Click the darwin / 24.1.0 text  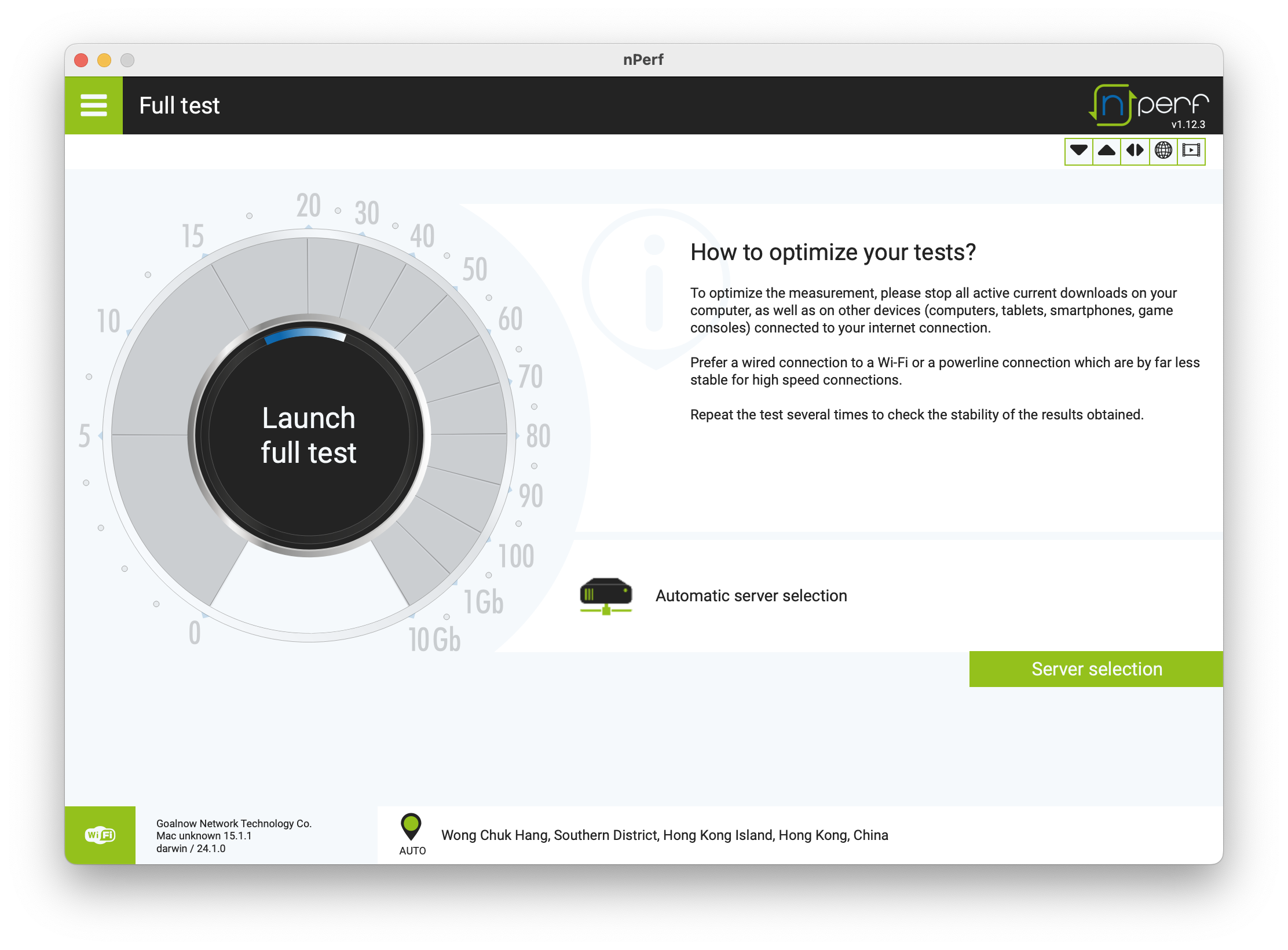pos(191,848)
